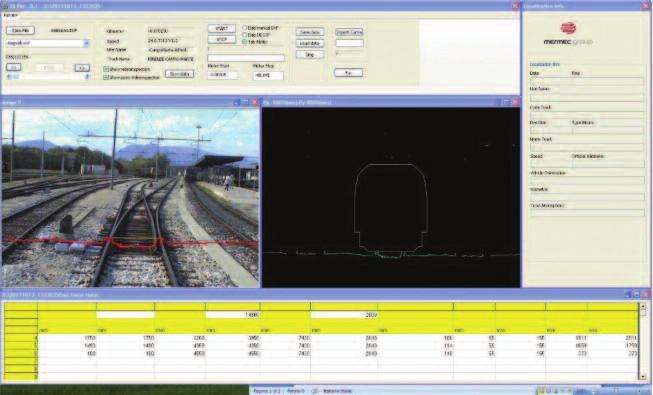Close the black profile viewer window

(515, 102)
